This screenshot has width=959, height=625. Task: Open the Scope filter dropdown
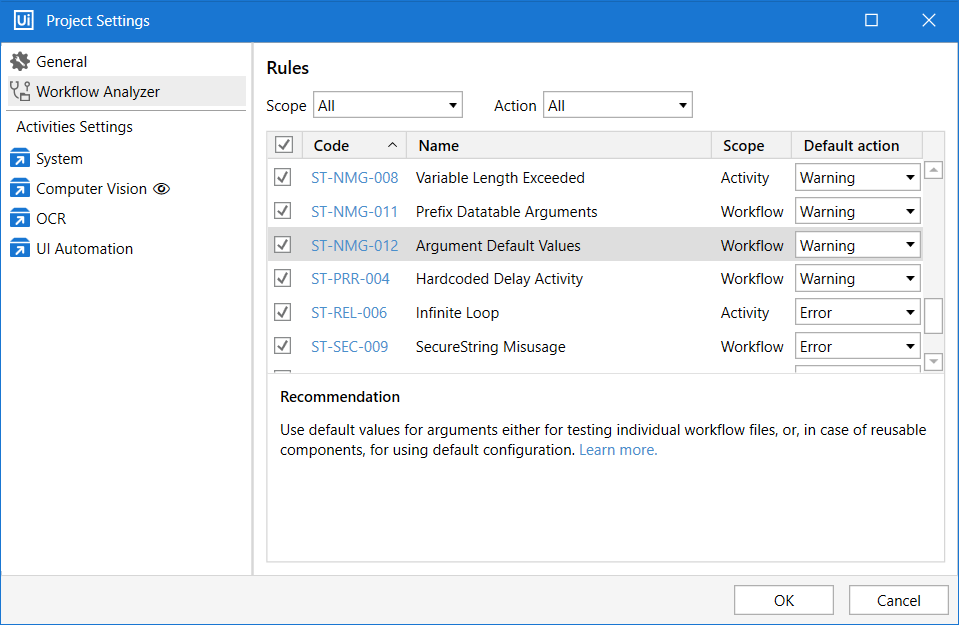point(388,105)
